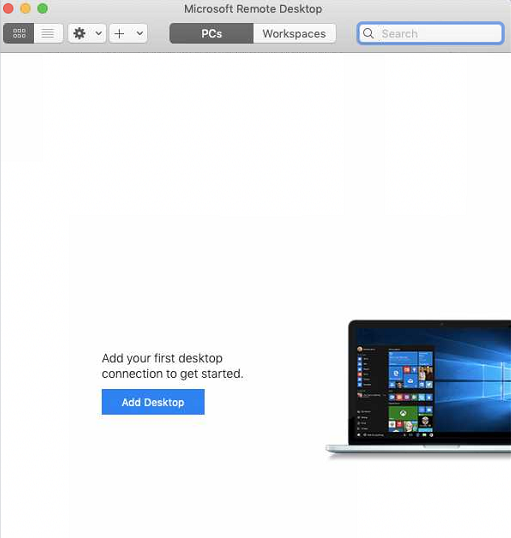Click the magnifying glass search icon
511x538 pixels.
[368, 33]
